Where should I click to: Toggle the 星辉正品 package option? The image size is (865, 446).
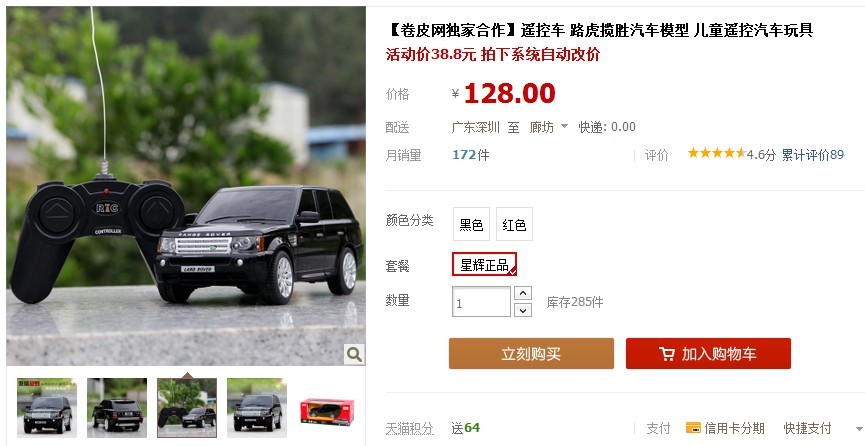(x=484, y=264)
